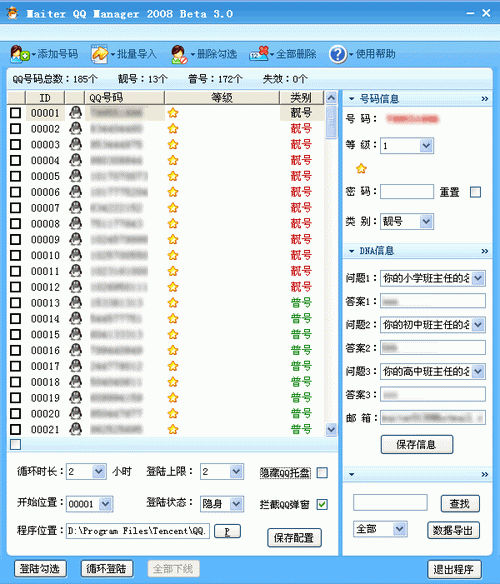Open the 登陆上限 login limit dropdown
Viewport: 500px width, 584px height.
(236, 472)
